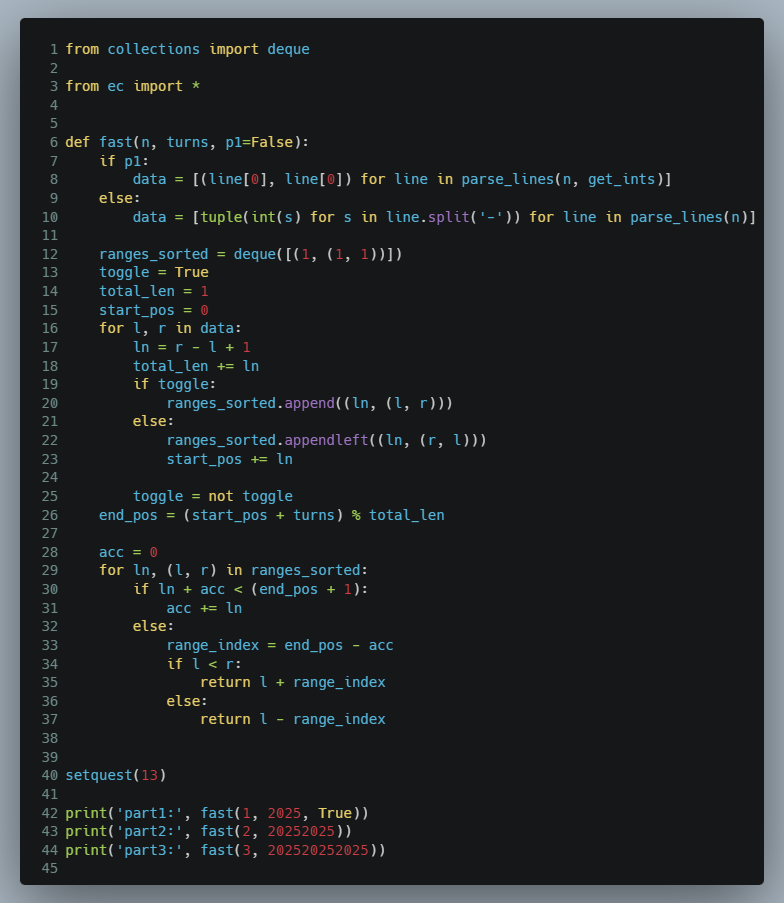Click 'split' on line 10
Image resolution: width=784 pixels, height=903 pixels.
coord(449,217)
